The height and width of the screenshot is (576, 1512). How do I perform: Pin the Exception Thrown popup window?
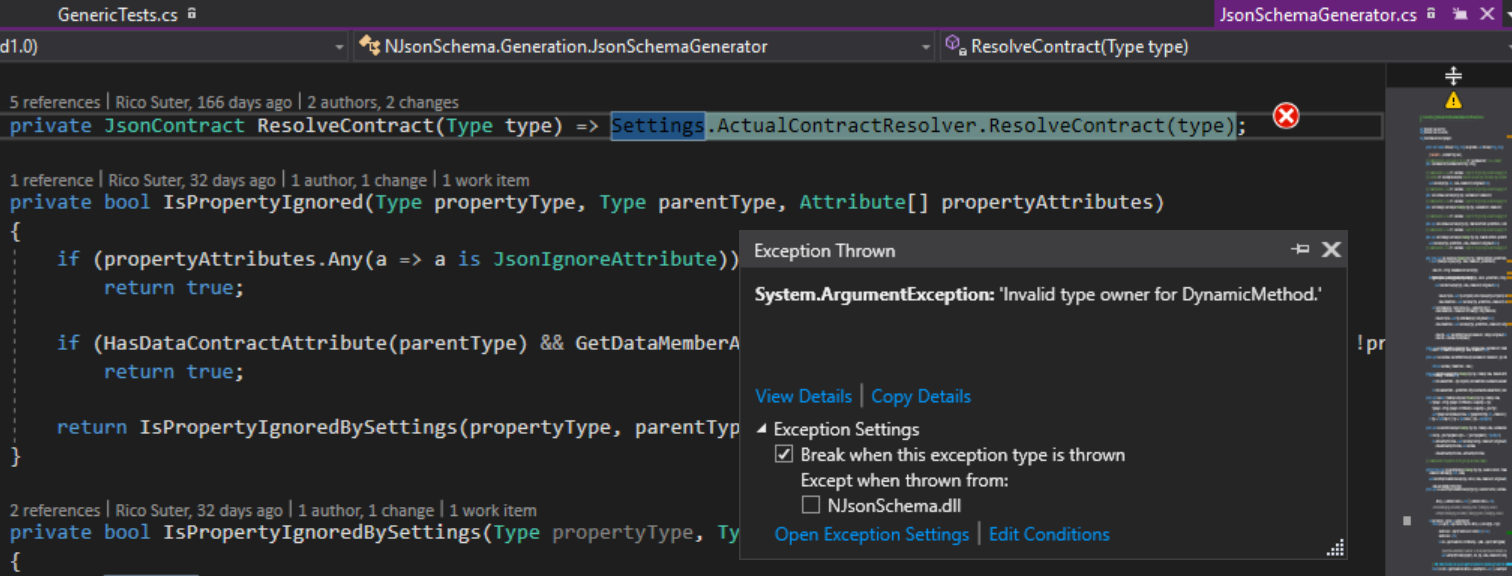click(1301, 250)
